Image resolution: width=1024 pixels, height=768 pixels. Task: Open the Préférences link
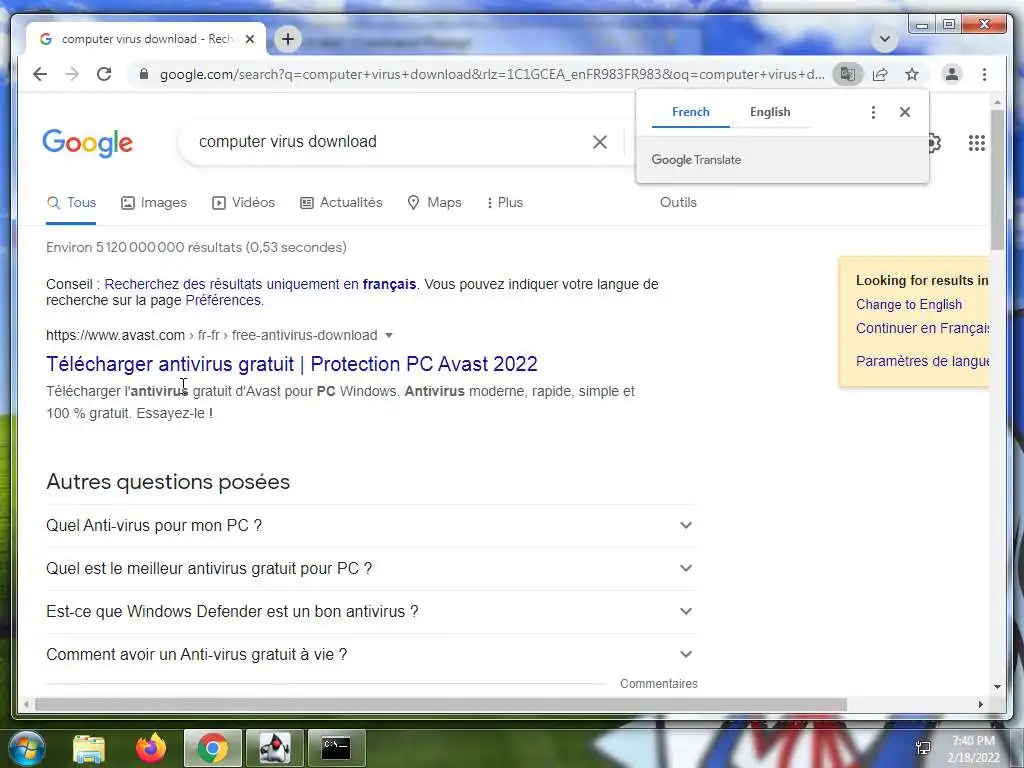pyautogui.click(x=223, y=300)
